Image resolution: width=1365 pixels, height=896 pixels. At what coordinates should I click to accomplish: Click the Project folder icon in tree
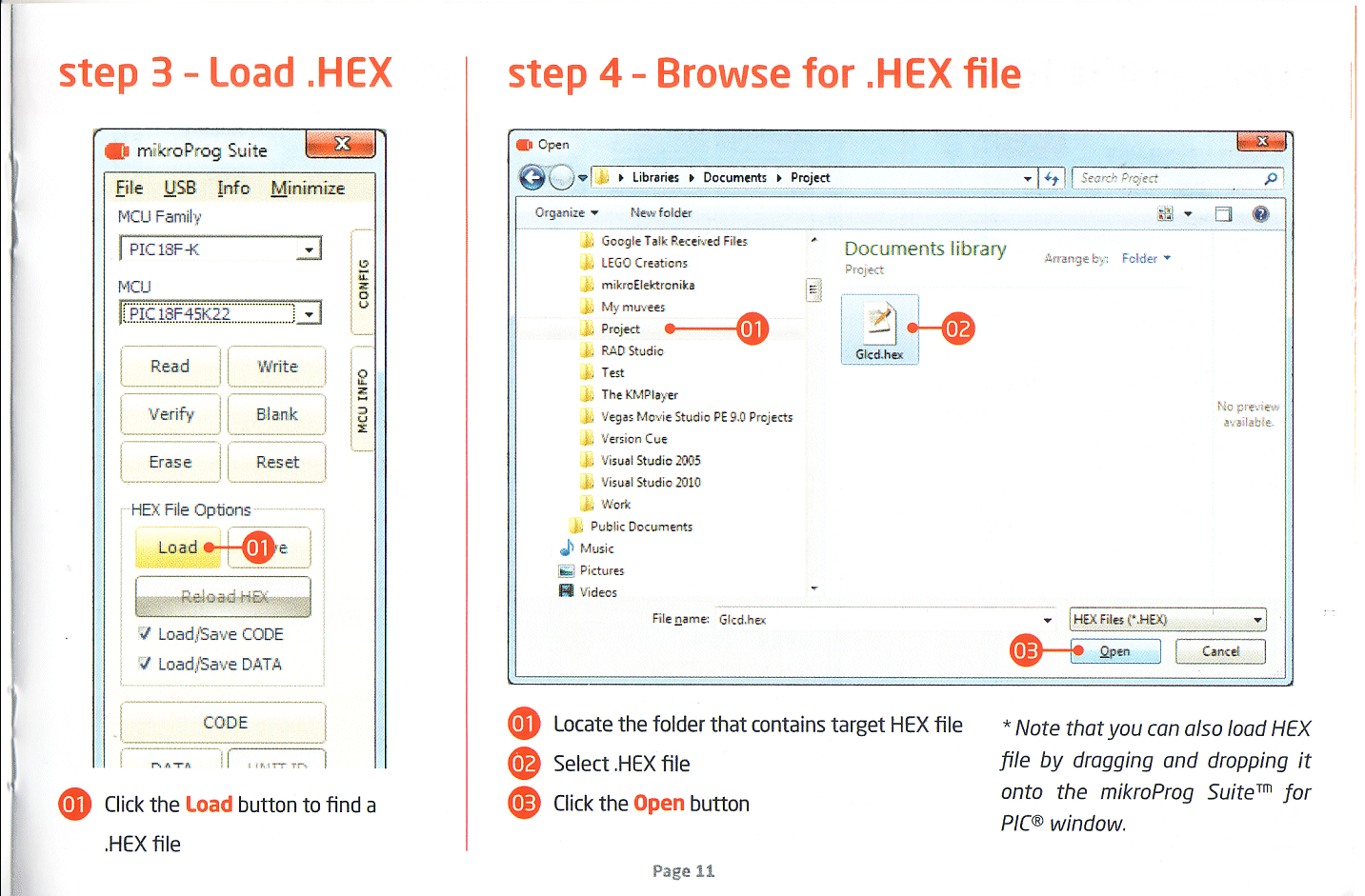(587, 329)
